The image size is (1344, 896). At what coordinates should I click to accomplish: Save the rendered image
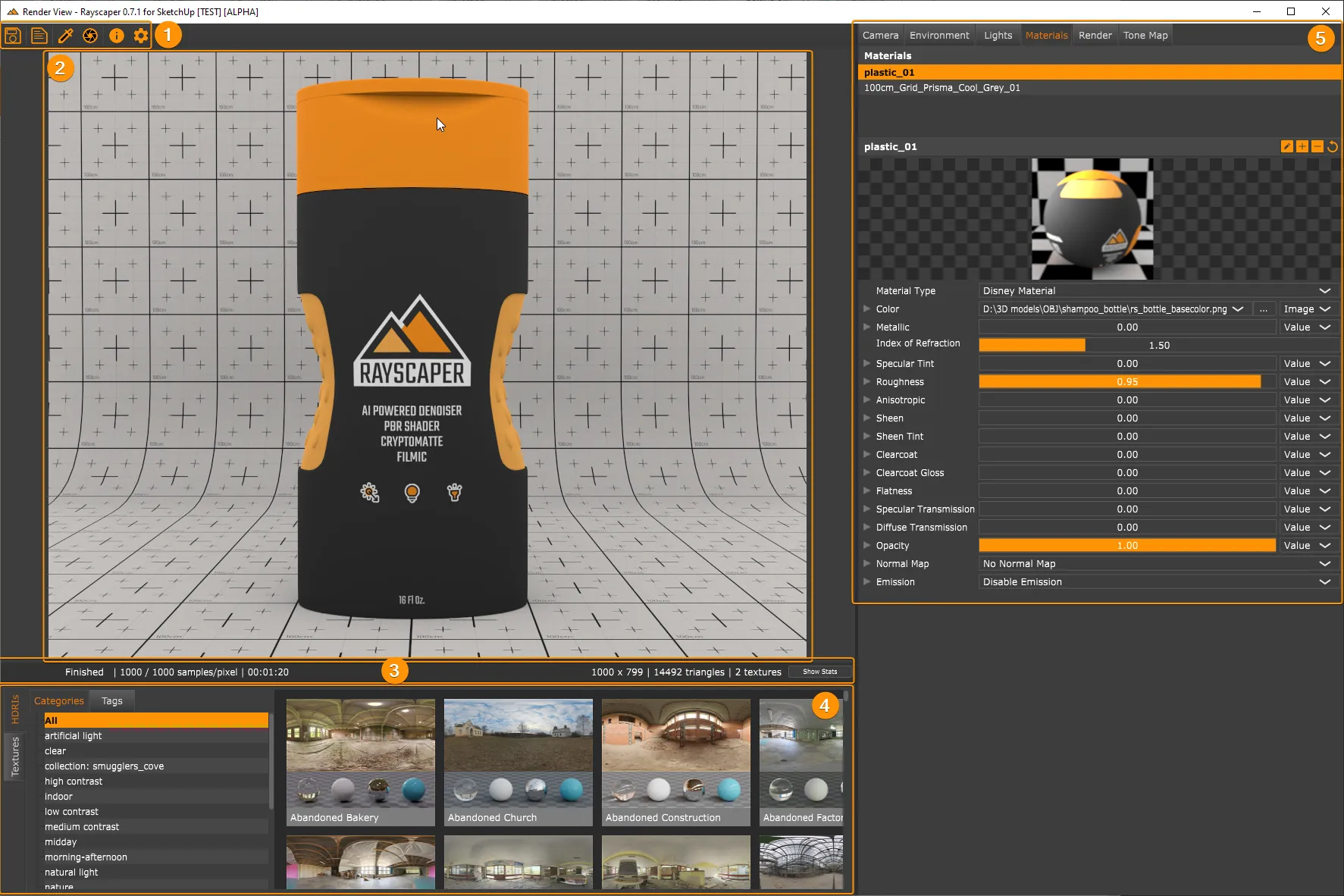click(x=12, y=35)
